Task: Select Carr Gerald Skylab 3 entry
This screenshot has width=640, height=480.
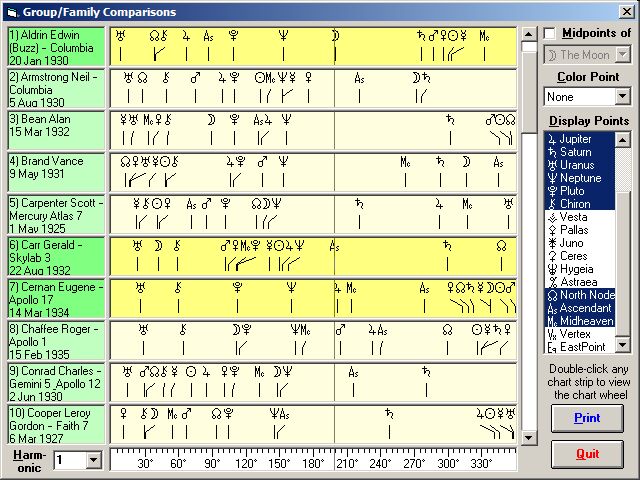Action: (55, 256)
